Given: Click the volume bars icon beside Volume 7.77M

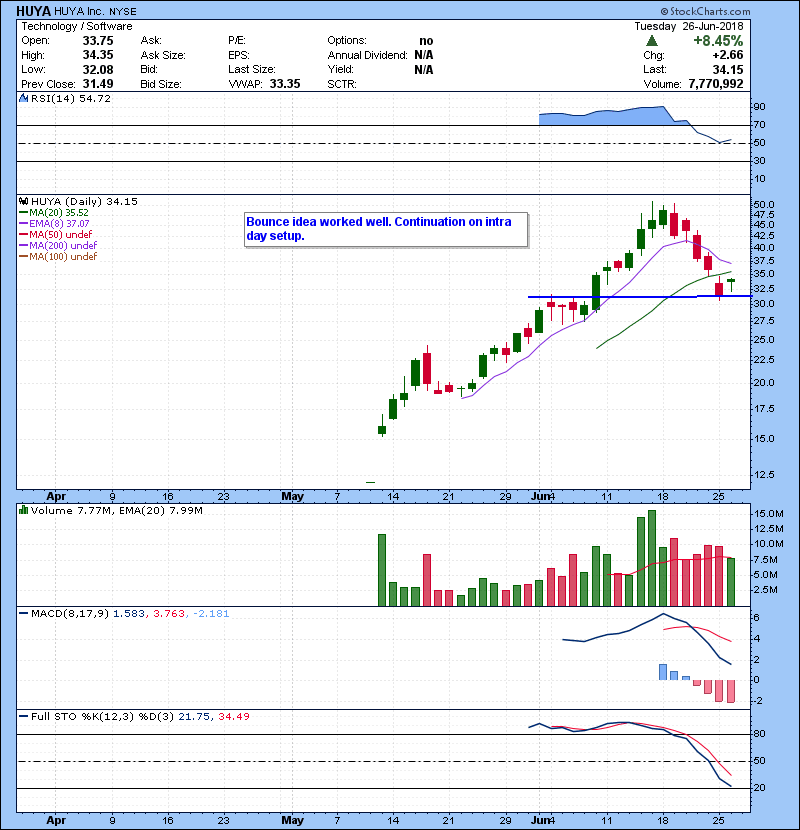Looking at the screenshot, I should (x=23, y=510).
